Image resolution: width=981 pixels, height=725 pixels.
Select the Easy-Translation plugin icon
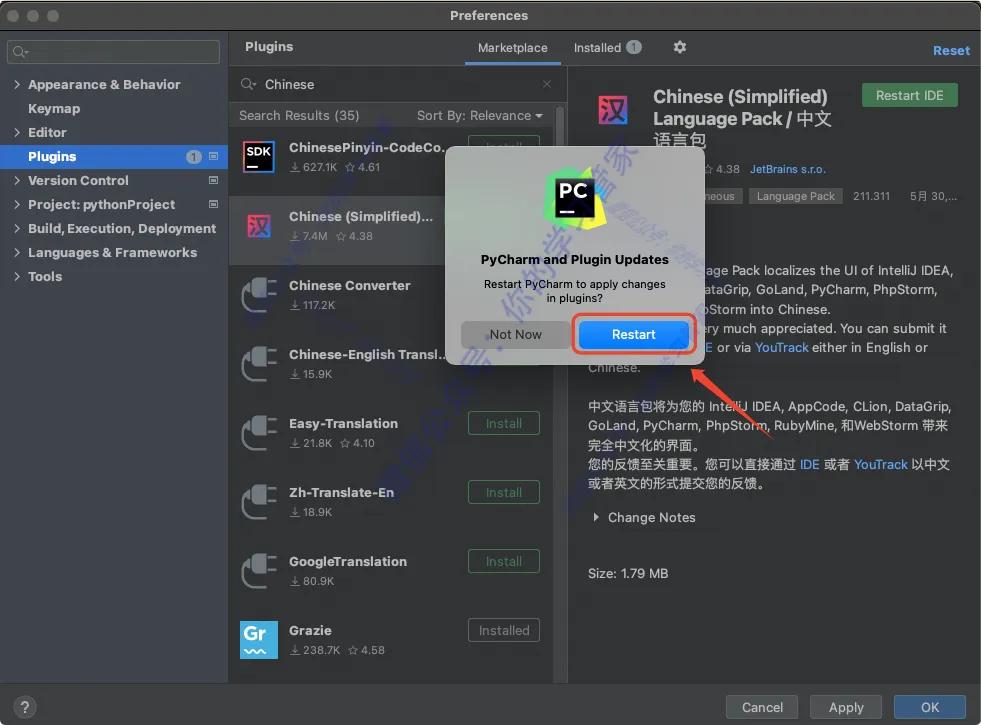click(x=259, y=433)
